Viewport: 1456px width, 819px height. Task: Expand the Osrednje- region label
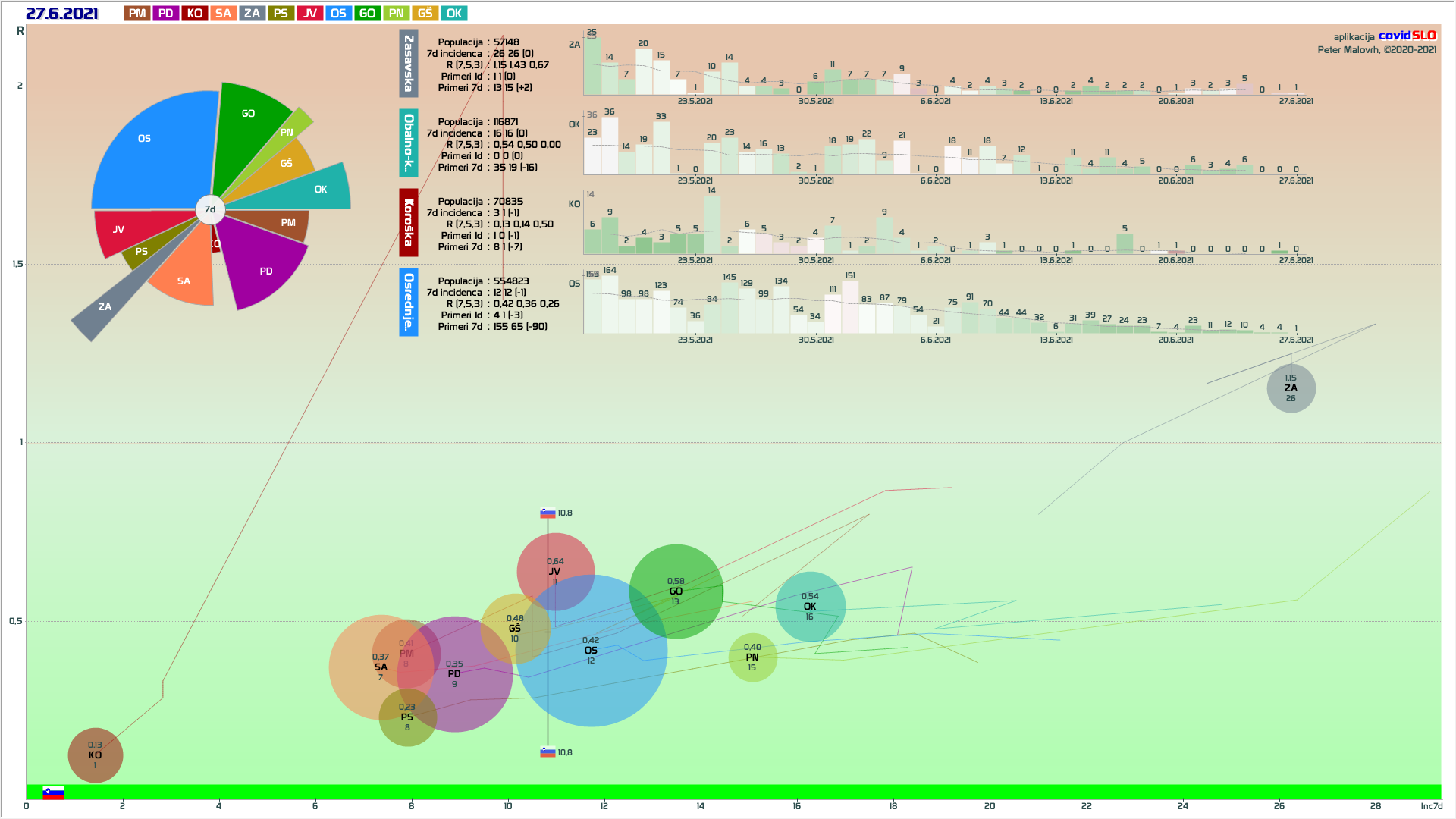[409, 302]
